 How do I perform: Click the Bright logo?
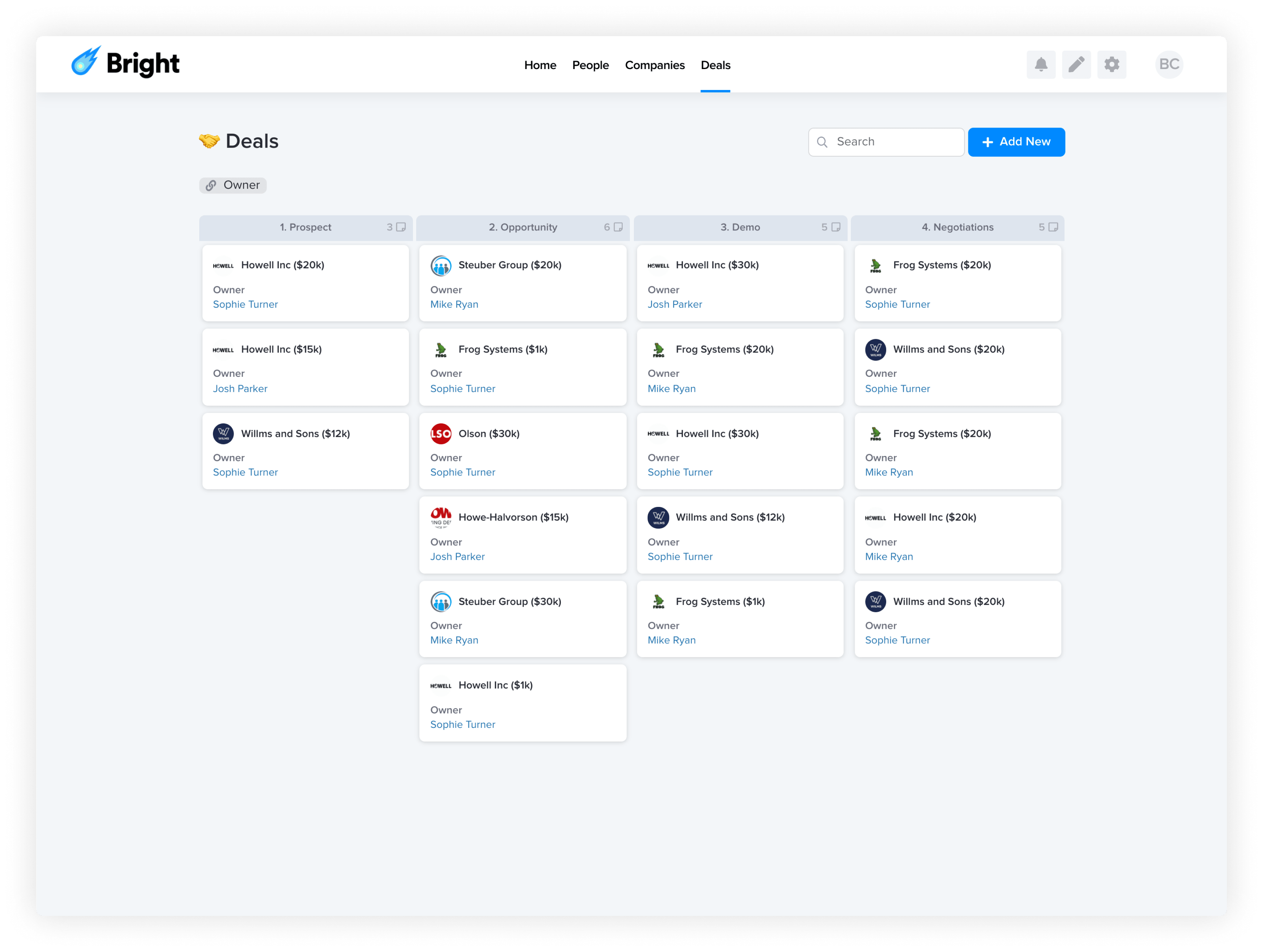click(125, 63)
